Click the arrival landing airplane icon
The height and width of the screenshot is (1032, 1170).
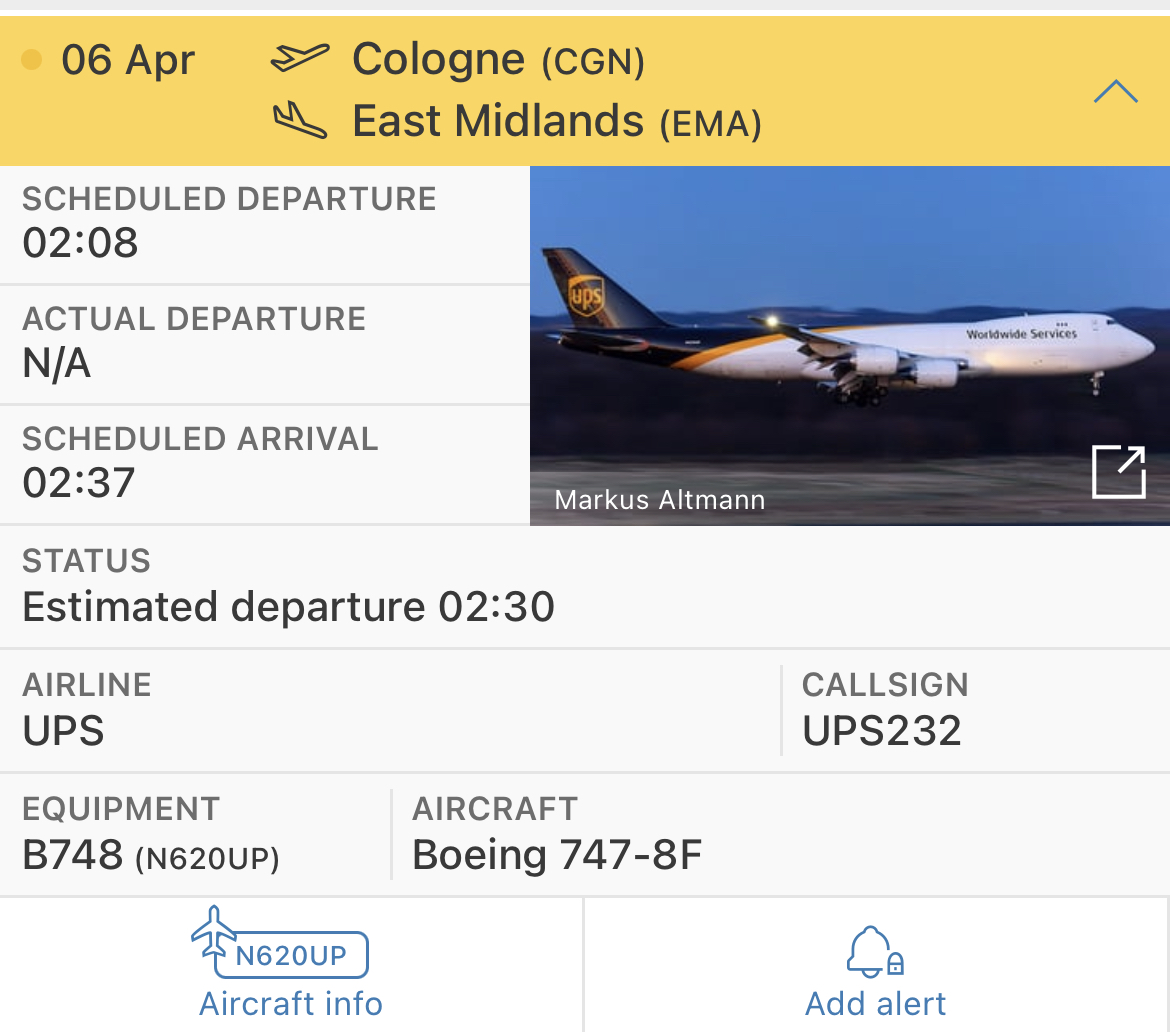pyautogui.click(x=299, y=121)
